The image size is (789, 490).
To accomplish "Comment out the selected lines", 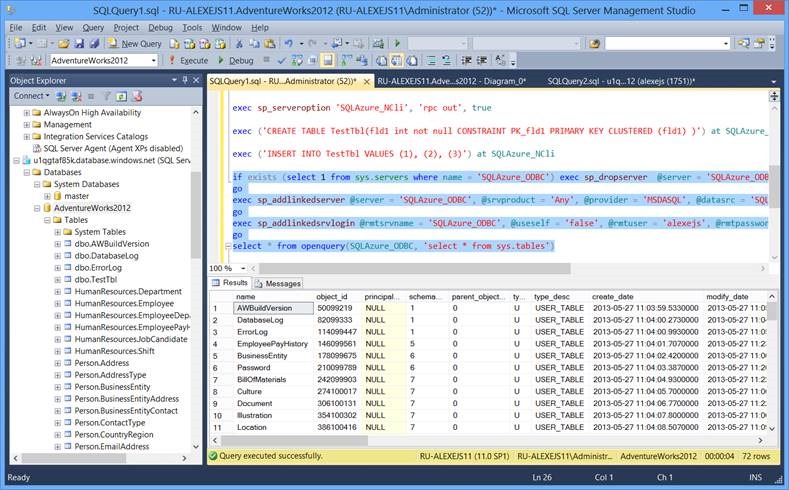I will tap(431, 60).
